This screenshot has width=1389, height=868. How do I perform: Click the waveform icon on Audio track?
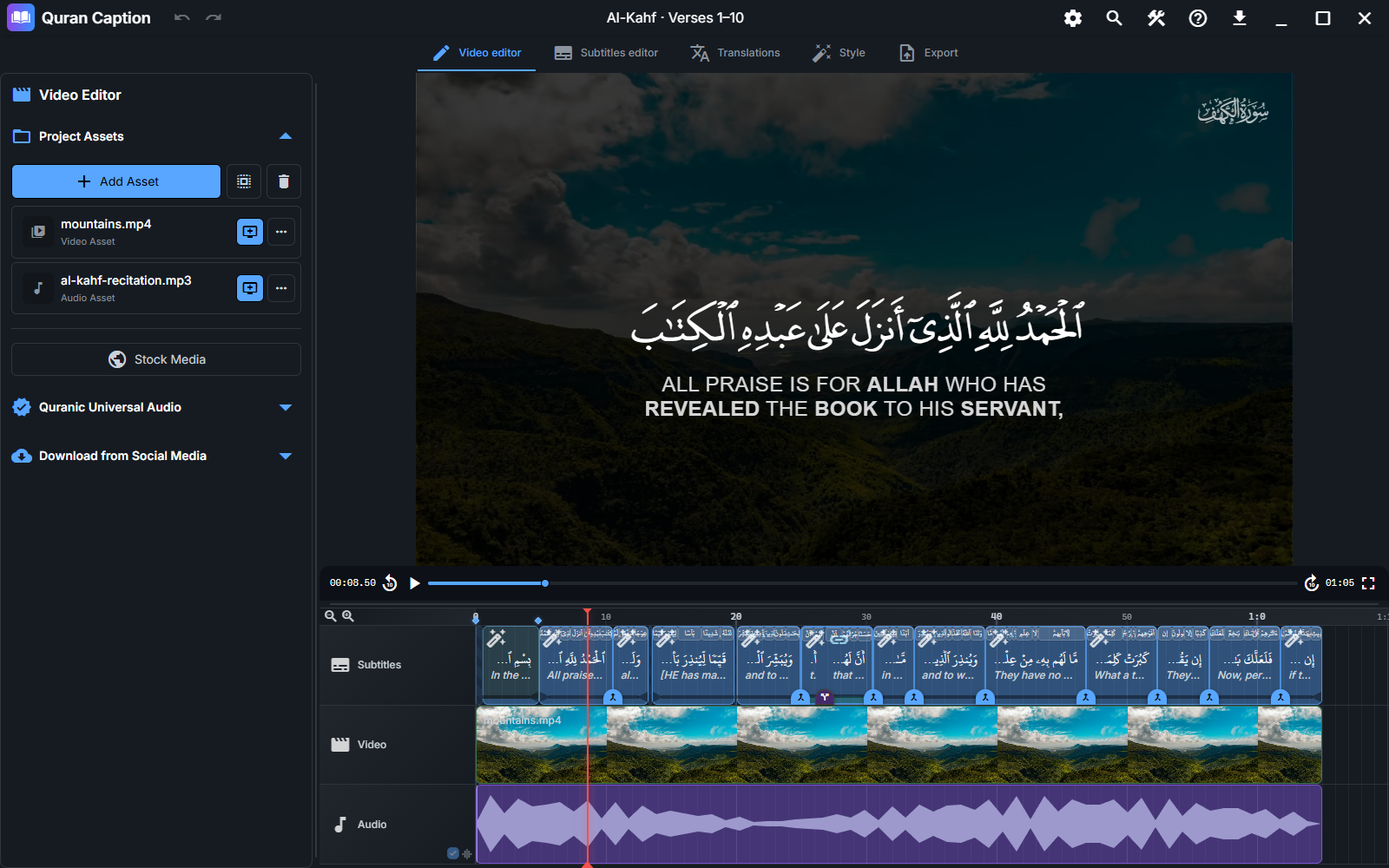[x=467, y=853]
